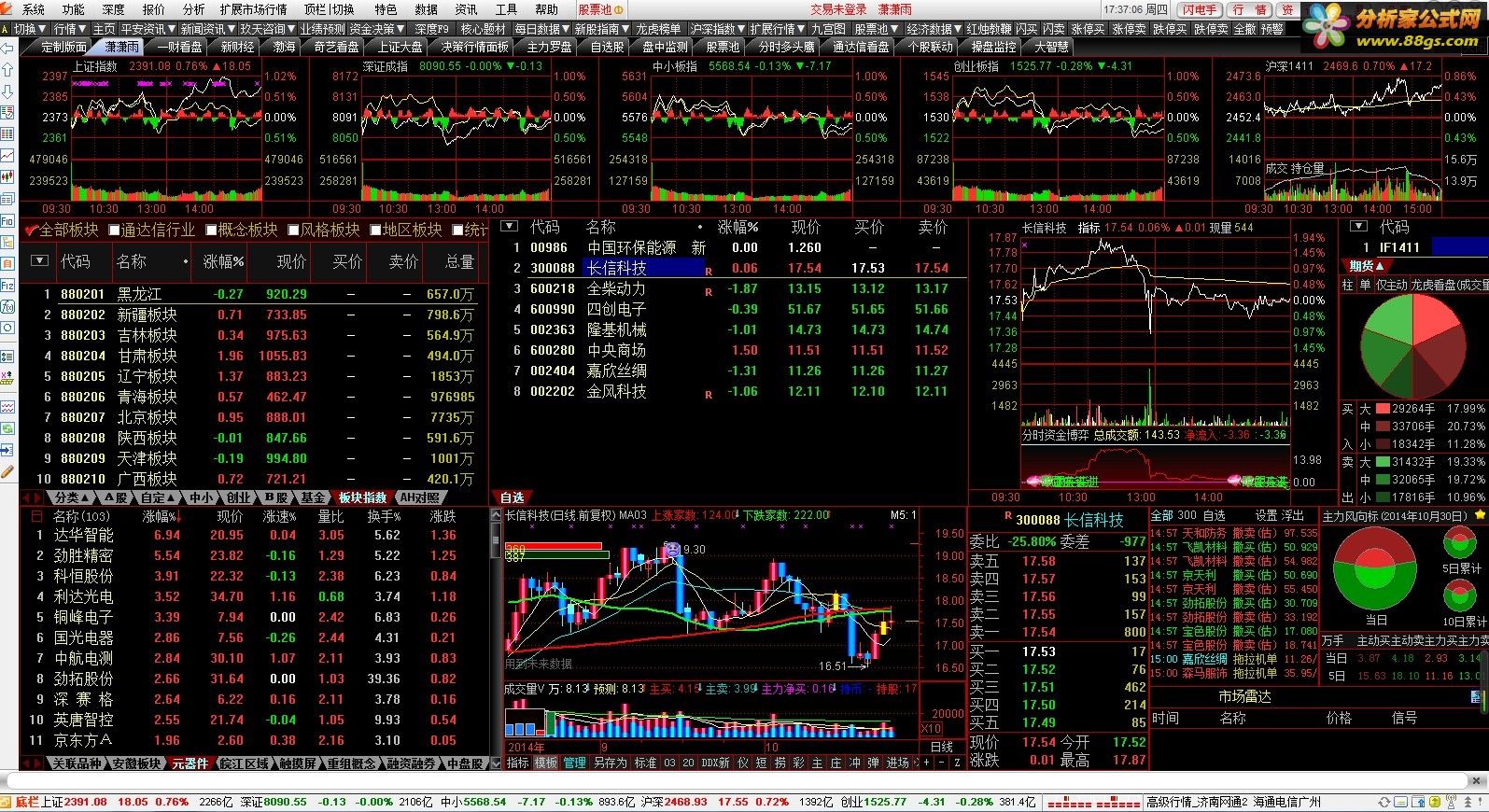The width and height of the screenshot is (1489, 812).
Task: Click the 全撤 button
Action: [1244, 29]
